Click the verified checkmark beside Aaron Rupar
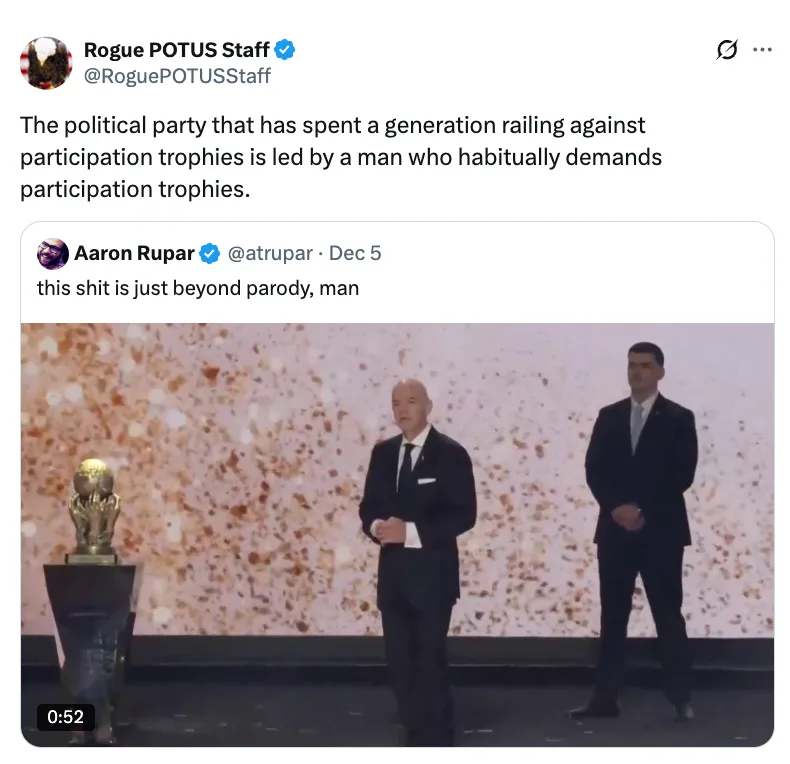Viewport: 790px width, 764px height. [210, 253]
